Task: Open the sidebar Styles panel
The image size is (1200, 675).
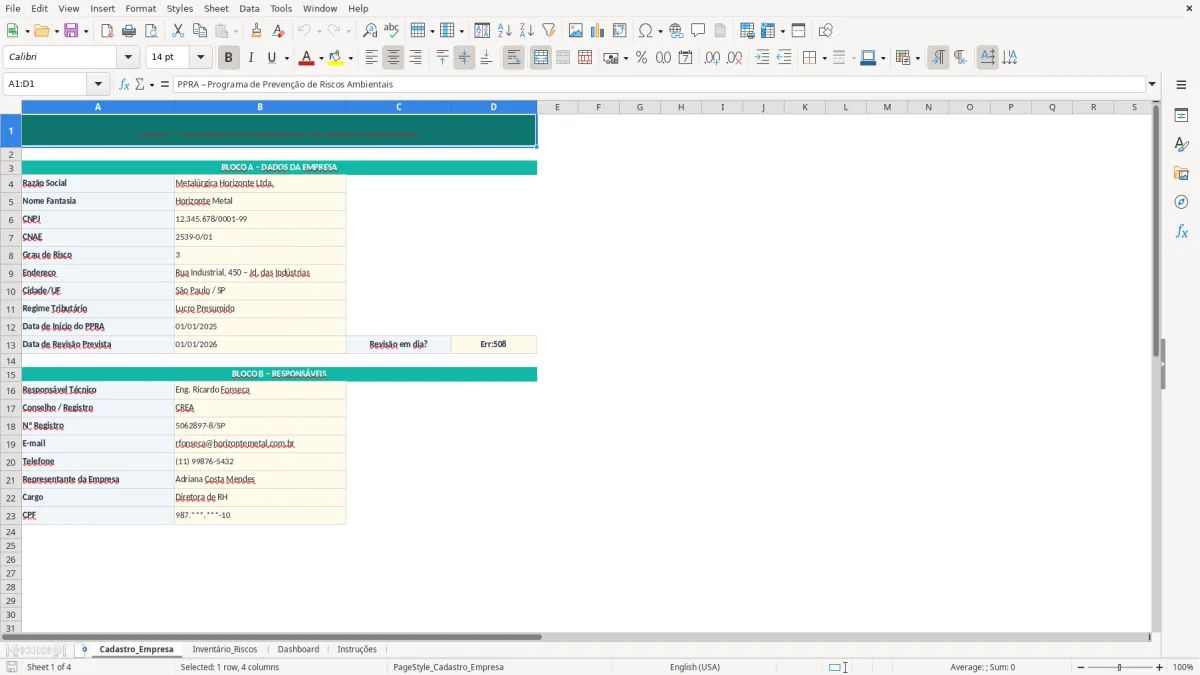Action: (1181, 145)
